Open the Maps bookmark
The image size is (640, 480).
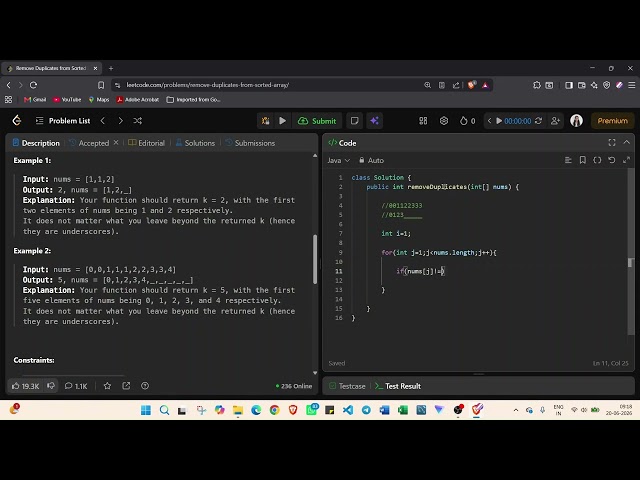99,100
